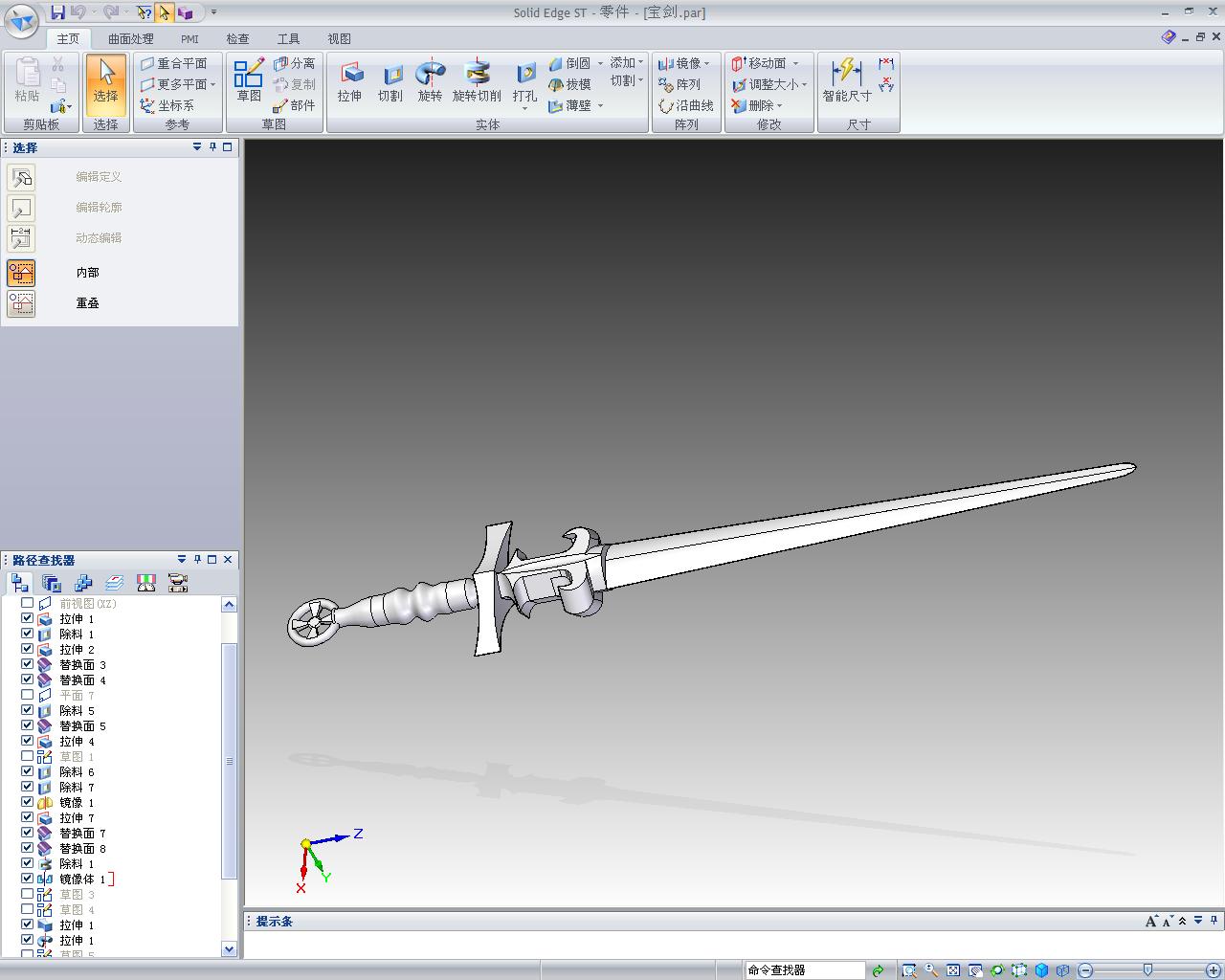Activate the 打孔 hole tool
This screenshot has width=1225, height=980.
[x=524, y=86]
